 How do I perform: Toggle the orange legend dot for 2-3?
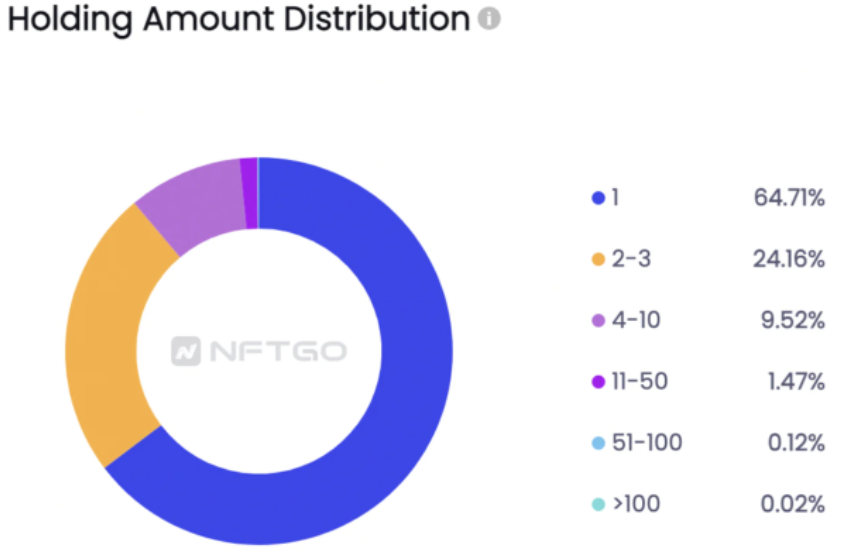coord(599,260)
